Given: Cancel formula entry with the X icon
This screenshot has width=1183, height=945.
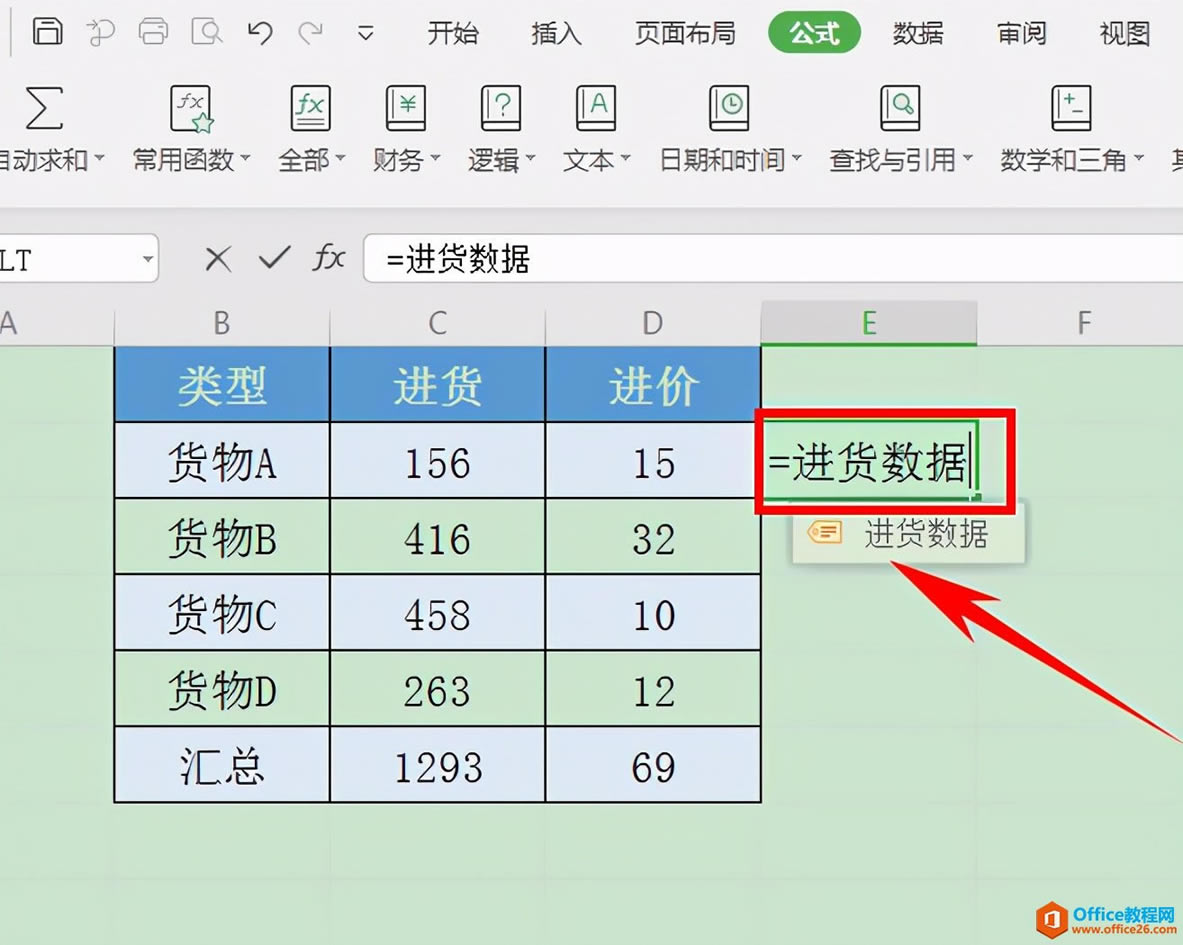Looking at the screenshot, I should pos(218,259).
